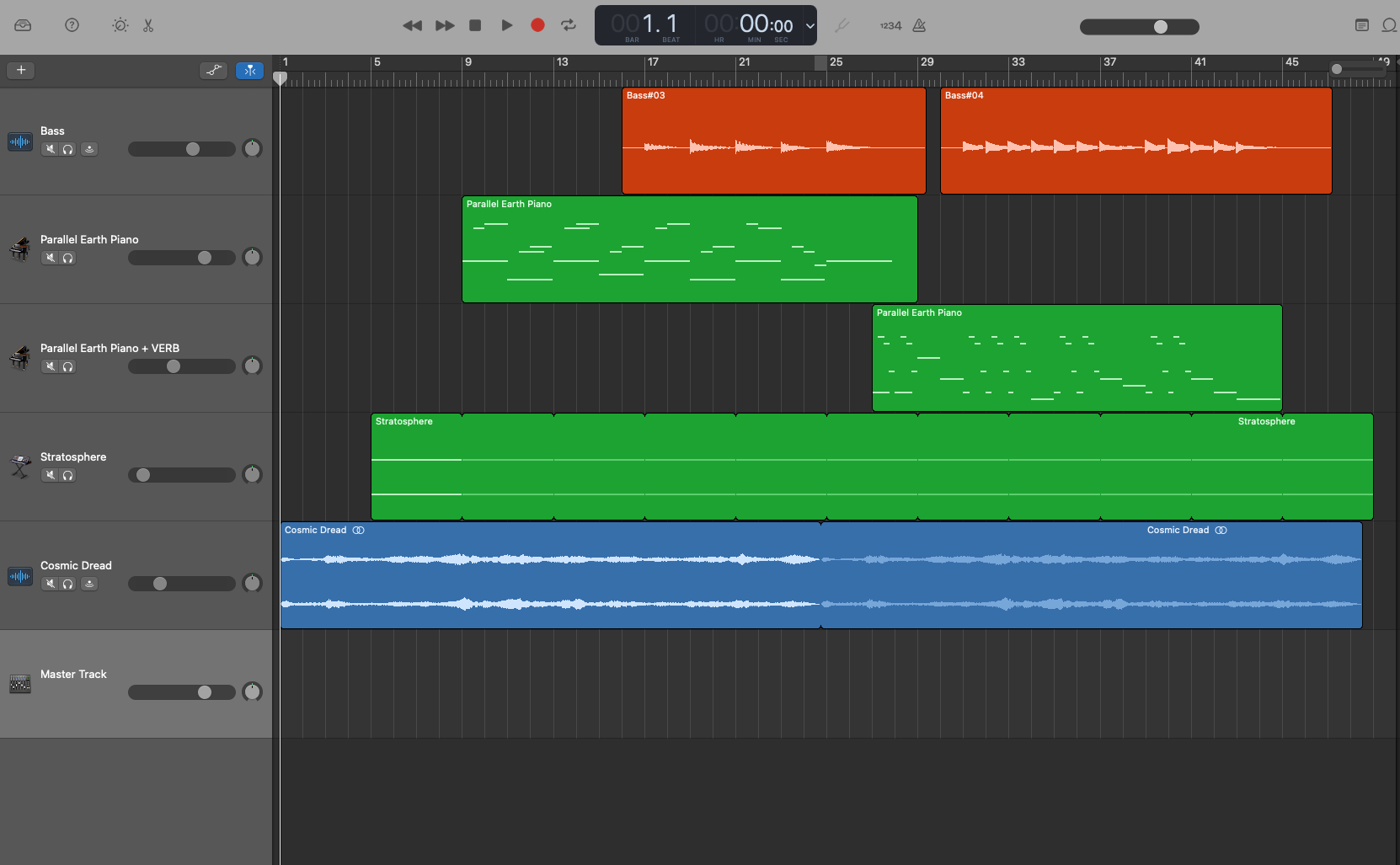Click the Cosmic Dread pan knob
Image resolution: width=1400 pixels, height=865 pixels.
coord(252,583)
